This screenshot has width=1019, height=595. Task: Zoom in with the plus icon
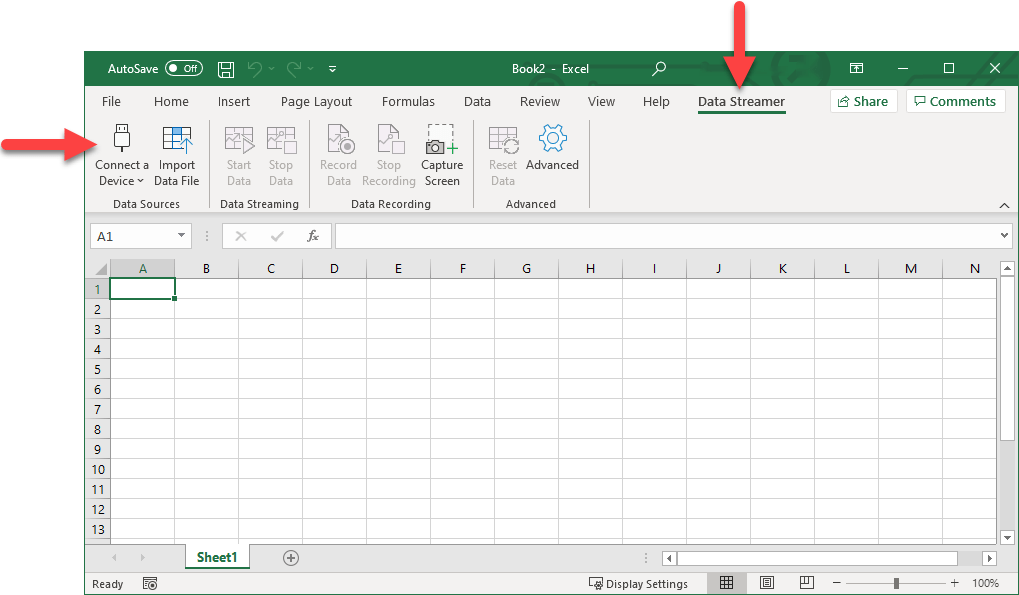click(x=954, y=583)
